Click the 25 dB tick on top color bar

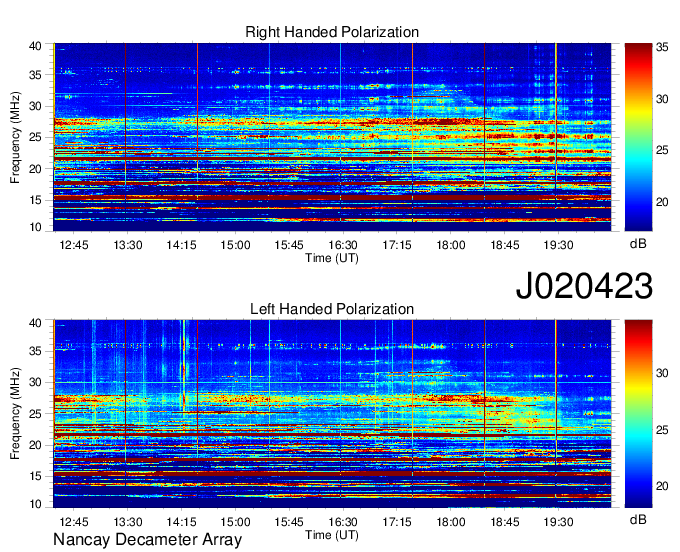(662, 150)
